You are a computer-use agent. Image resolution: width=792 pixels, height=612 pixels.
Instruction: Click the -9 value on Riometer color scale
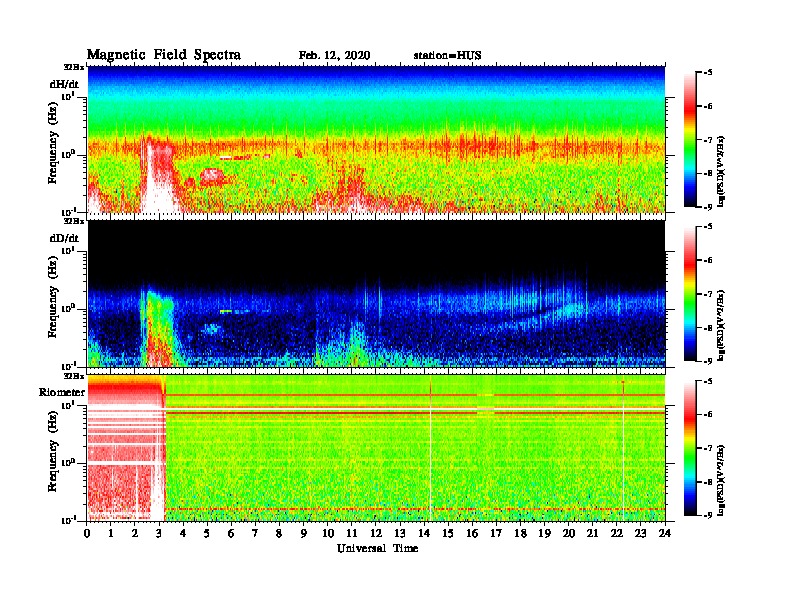point(708,515)
